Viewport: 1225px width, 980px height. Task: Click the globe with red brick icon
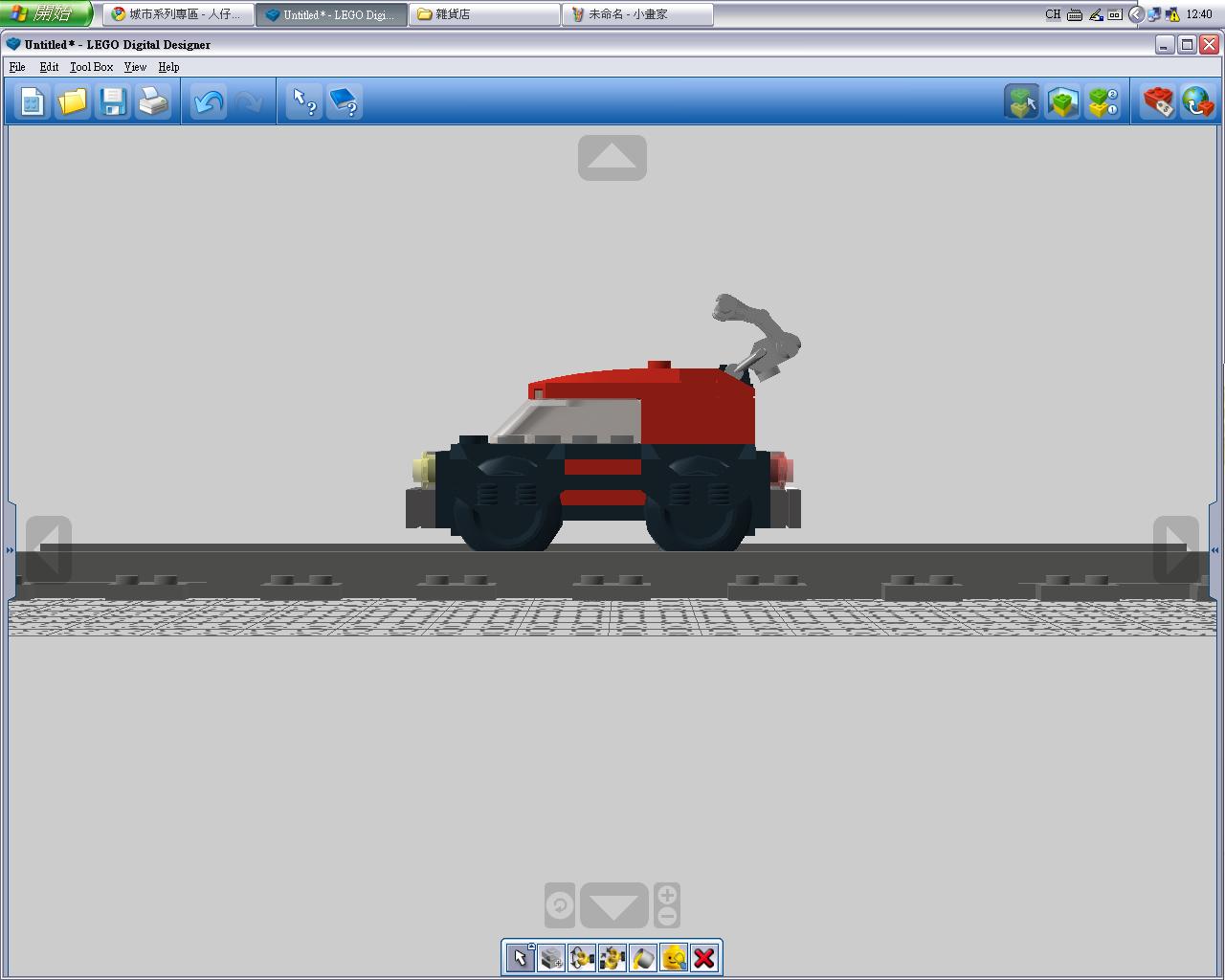(x=1198, y=101)
